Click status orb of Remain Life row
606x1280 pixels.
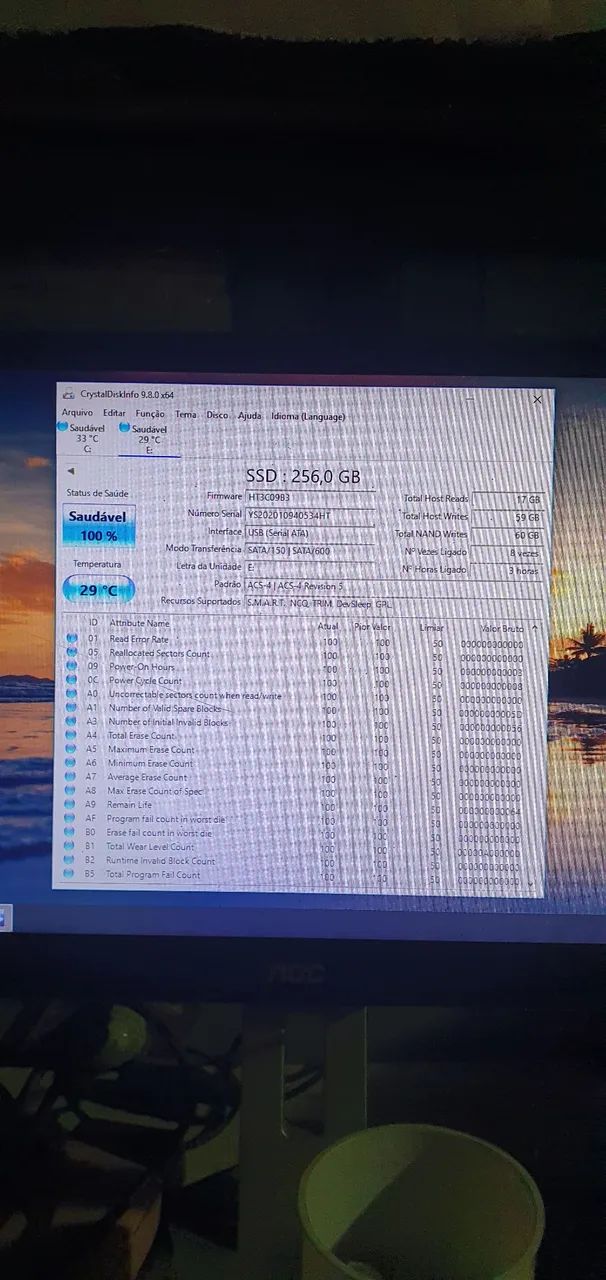(x=71, y=805)
